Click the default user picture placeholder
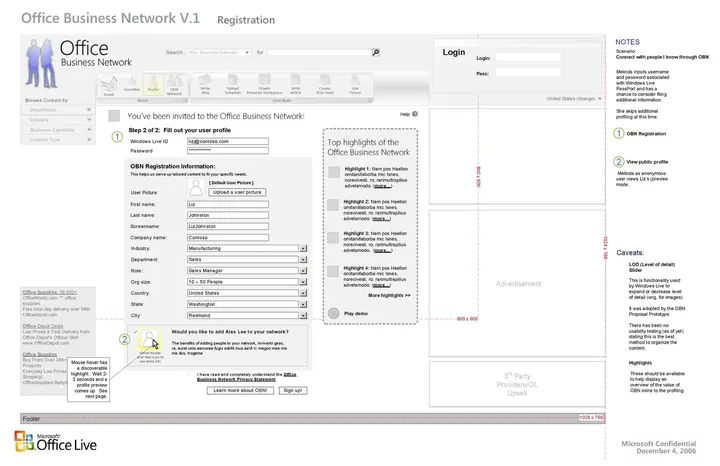The width and height of the screenshot is (720, 466). click(x=196, y=188)
